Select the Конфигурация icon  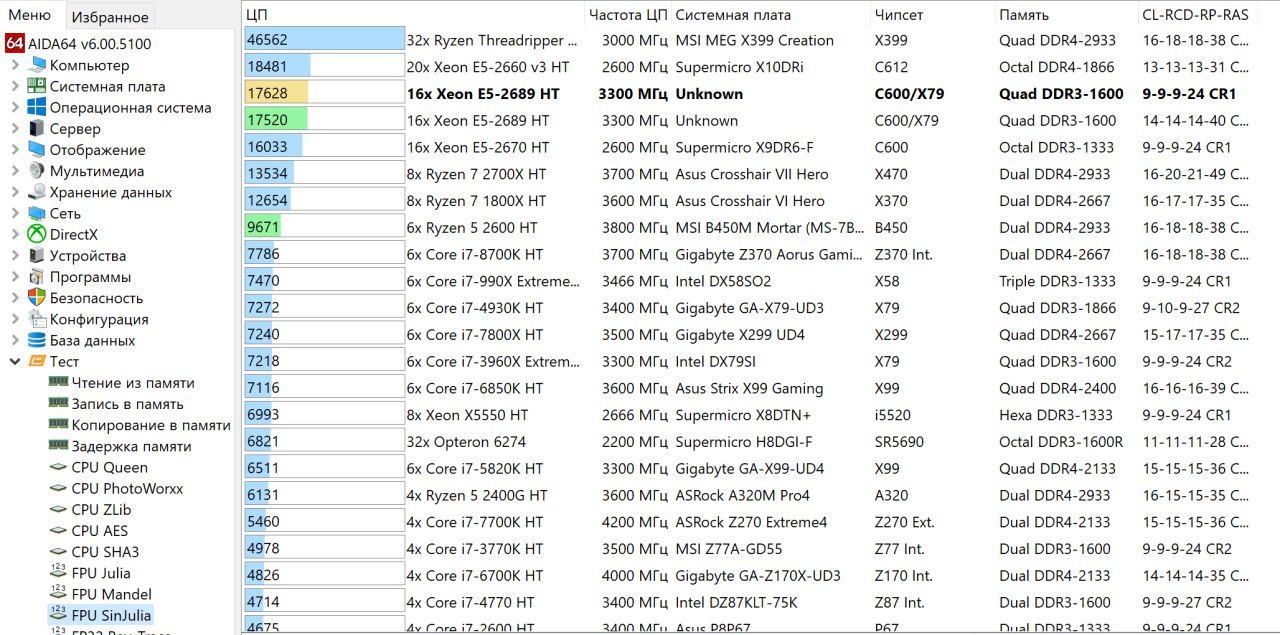pos(37,319)
